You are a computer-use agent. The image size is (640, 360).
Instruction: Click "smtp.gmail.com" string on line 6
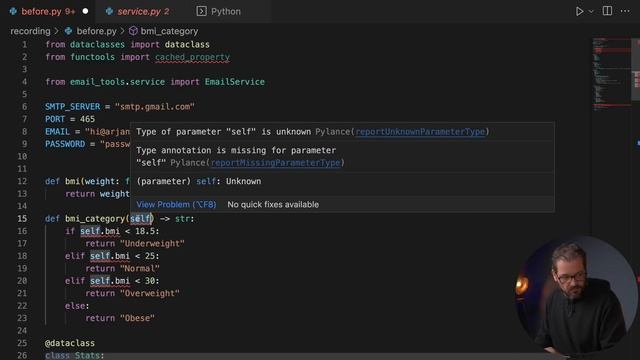pyautogui.click(x=155, y=107)
